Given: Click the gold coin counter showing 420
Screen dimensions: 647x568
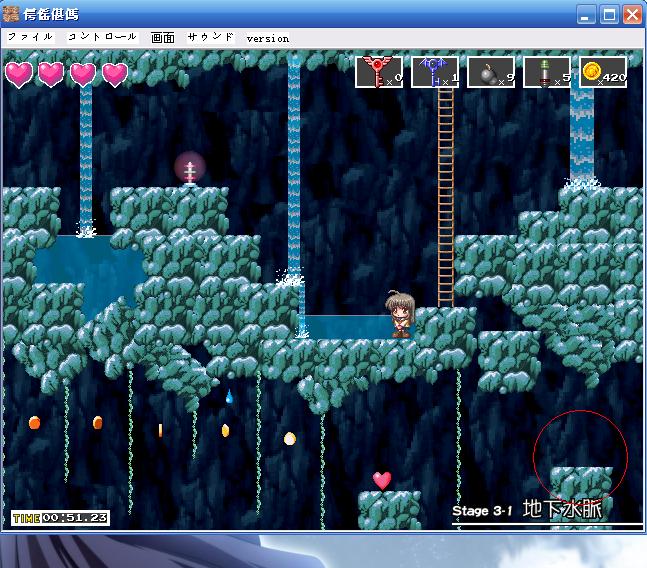Looking at the screenshot, I should tap(603, 72).
